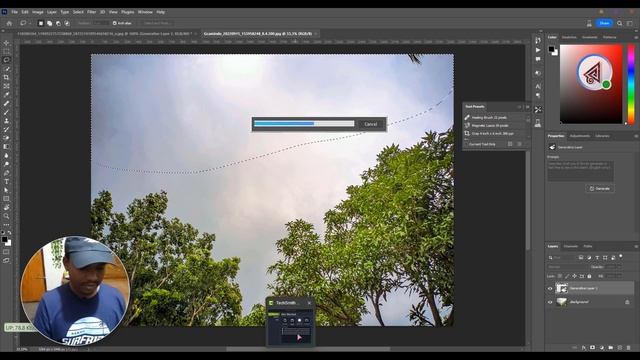The height and width of the screenshot is (360, 640).
Task: Select the Gradient tool
Action: pos(6,147)
